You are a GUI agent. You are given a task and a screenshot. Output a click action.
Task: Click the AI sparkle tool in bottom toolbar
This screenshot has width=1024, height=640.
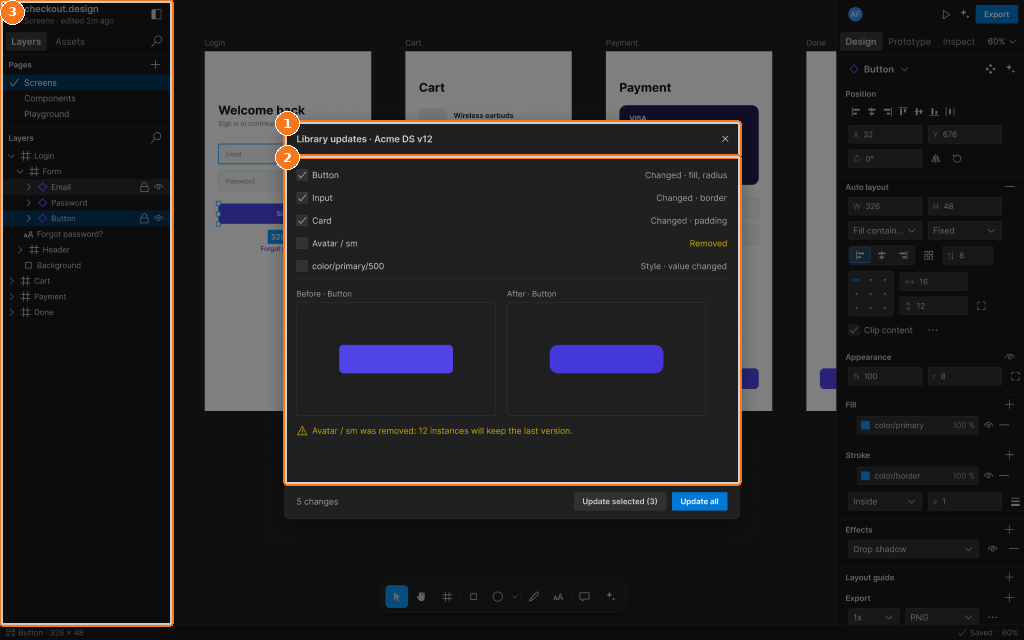611,596
